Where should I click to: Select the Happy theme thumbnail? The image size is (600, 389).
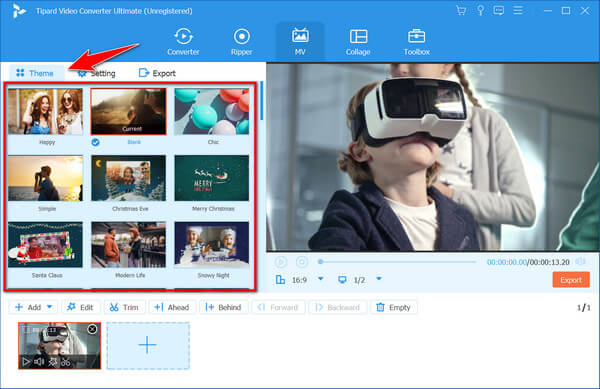click(45, 111)
